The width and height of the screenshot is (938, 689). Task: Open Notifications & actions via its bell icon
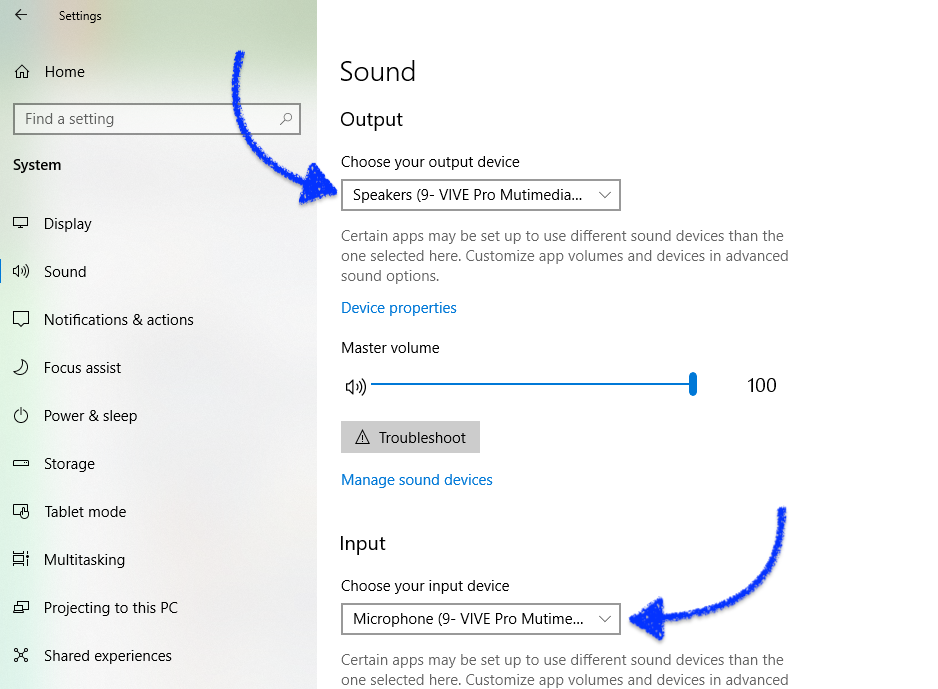click(22, 319)
